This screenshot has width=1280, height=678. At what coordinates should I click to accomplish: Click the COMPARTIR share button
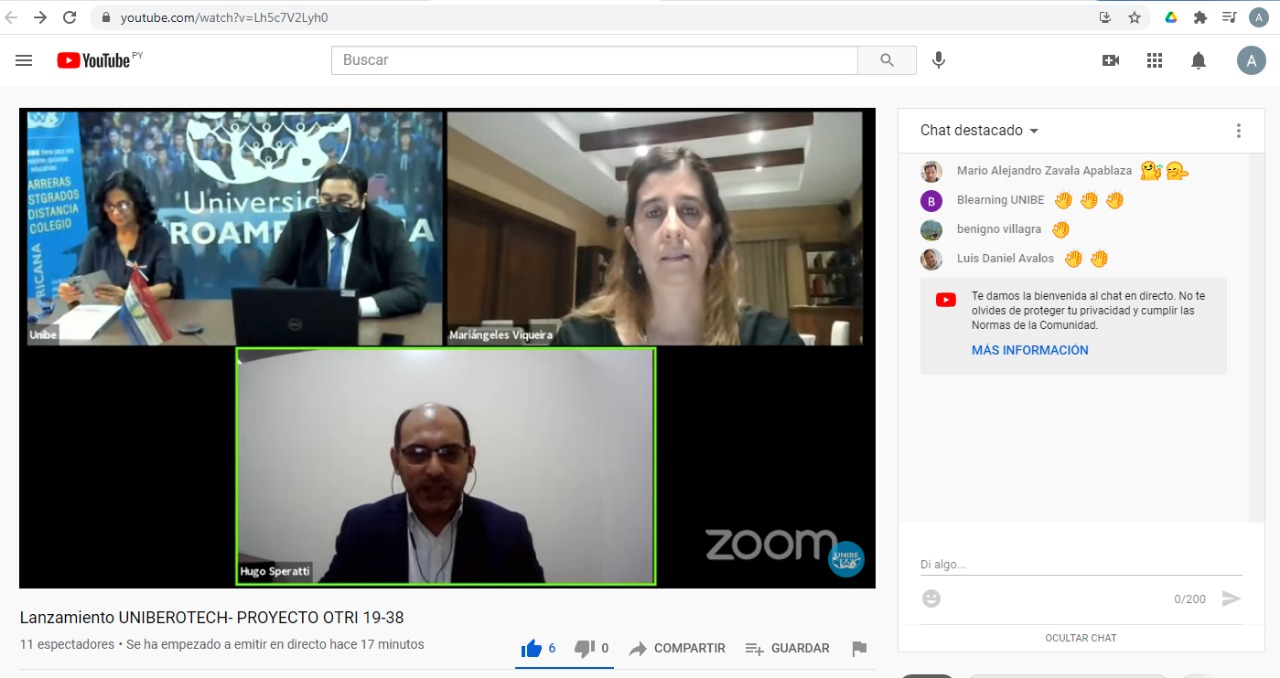pos(677,649)
